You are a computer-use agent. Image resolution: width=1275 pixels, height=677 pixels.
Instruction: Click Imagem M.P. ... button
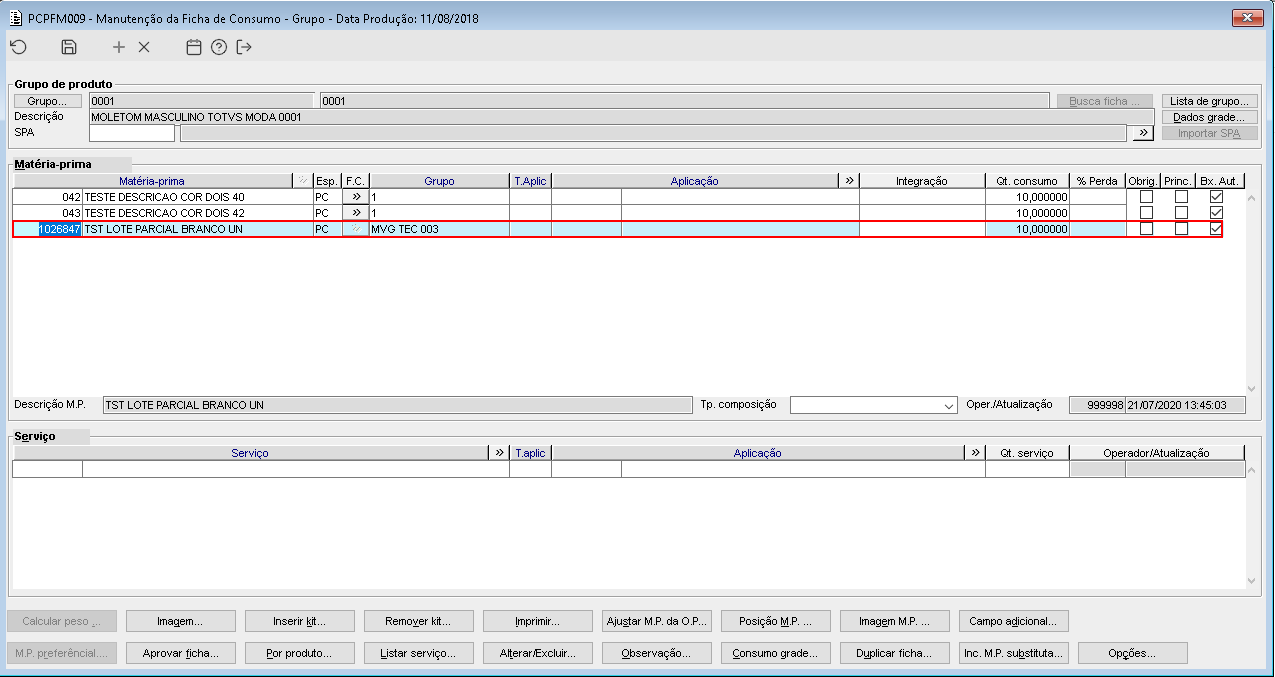(894, 621)
